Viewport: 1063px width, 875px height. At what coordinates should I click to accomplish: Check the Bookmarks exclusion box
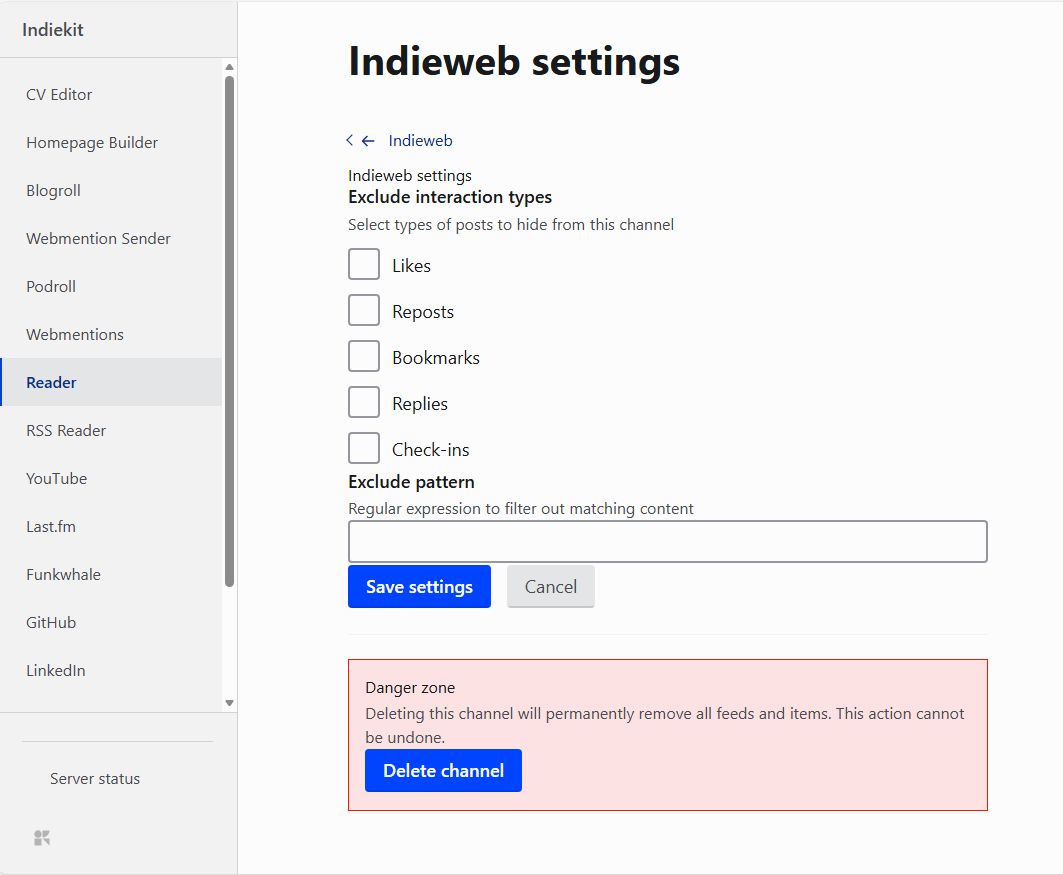(364, 357)
